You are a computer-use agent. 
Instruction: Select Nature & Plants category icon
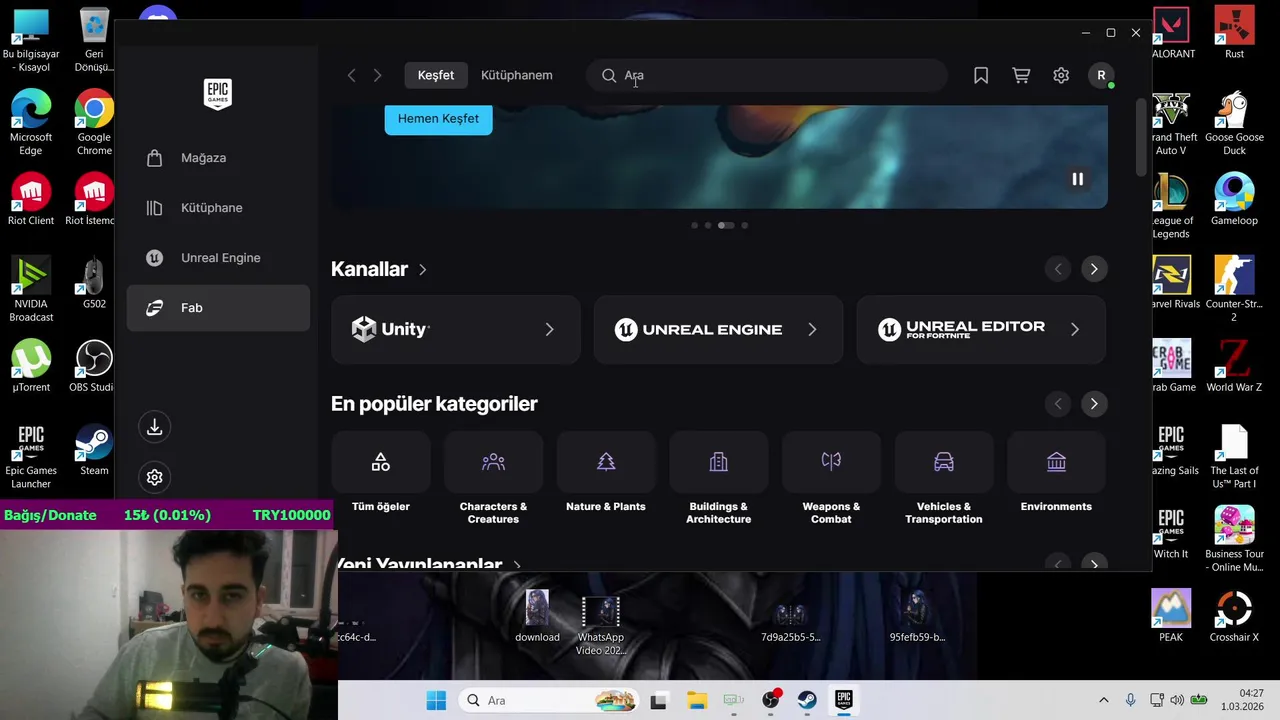(606, 462)
